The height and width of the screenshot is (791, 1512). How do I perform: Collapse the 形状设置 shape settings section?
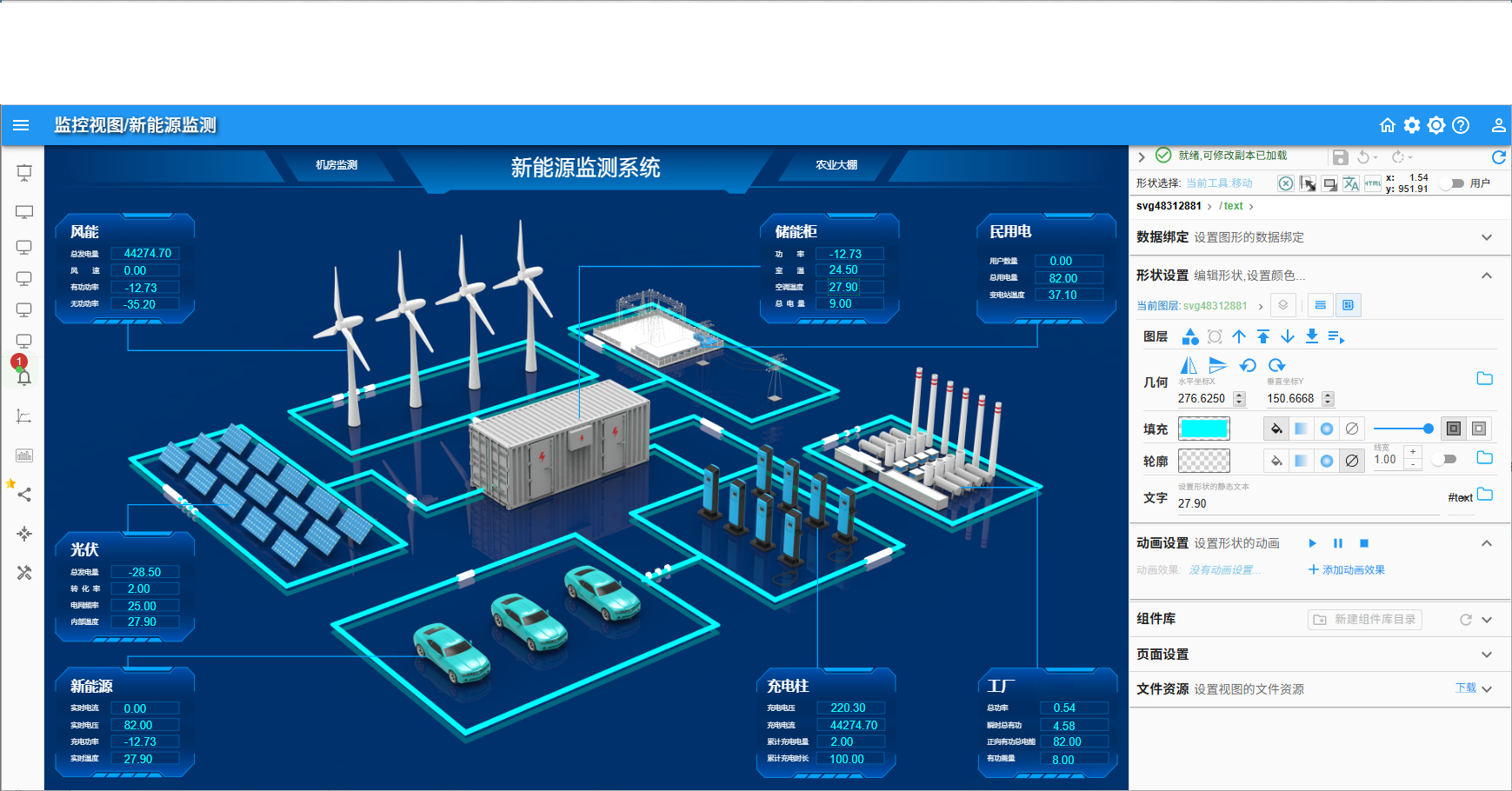click(x=1486, y=276)
